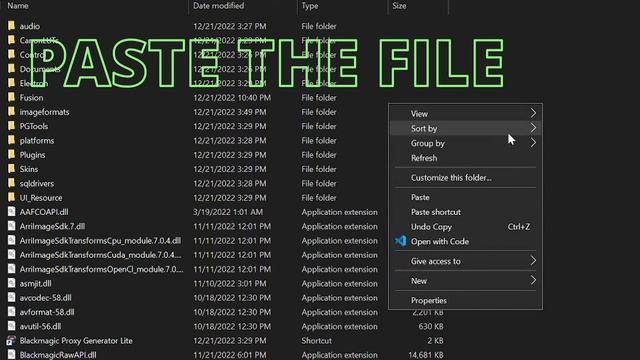The image size is (640, 360).
Task: Click the Fusion folder icon
Action: pyautogui.click(x=11, y=97)
